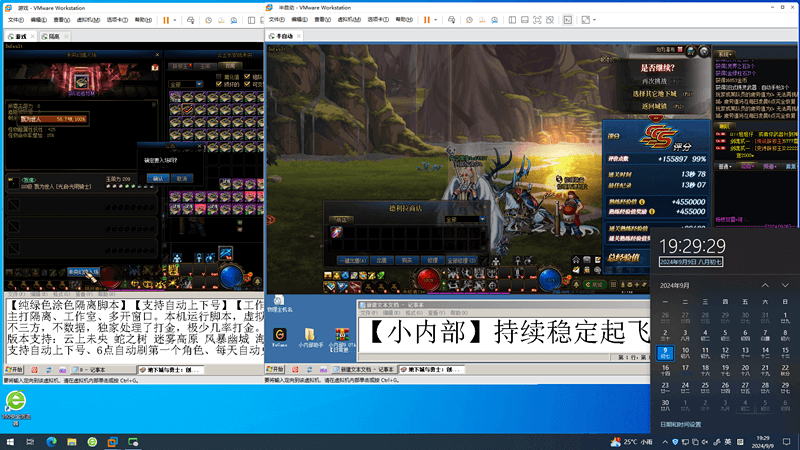The width and height of the screenshot is (800, 450).
Task: Open notification center icon
Action: (x=786, y=442)
